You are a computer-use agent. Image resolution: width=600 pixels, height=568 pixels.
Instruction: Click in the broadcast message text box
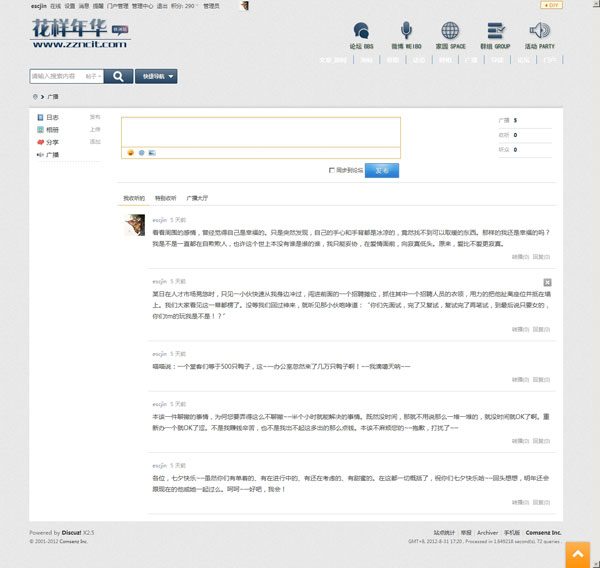tap(260, 131)
